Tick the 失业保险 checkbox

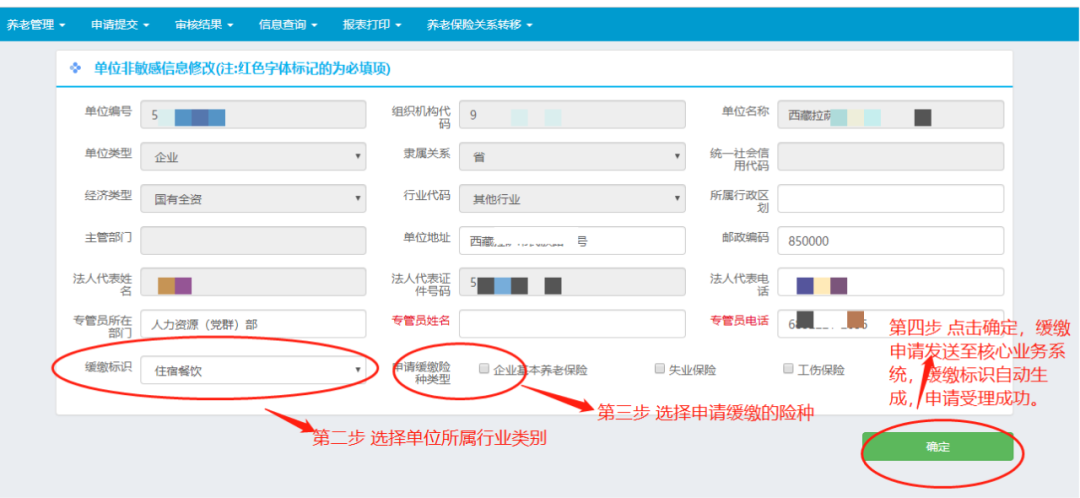point(660,369)
